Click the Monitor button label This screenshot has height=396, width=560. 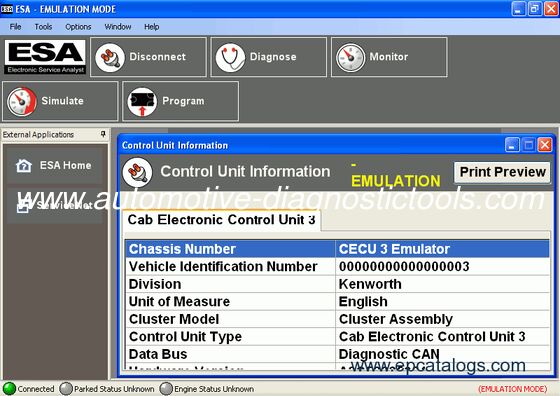click(389, 57)
